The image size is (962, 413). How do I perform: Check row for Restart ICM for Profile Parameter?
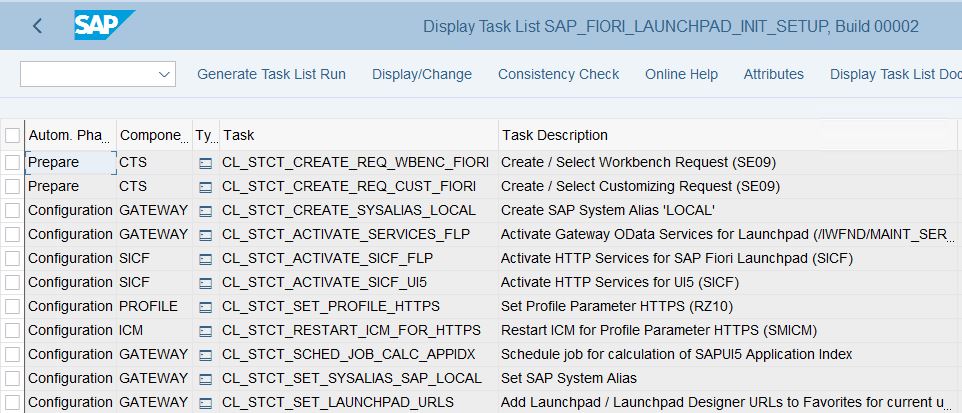[x=12, y=330]
